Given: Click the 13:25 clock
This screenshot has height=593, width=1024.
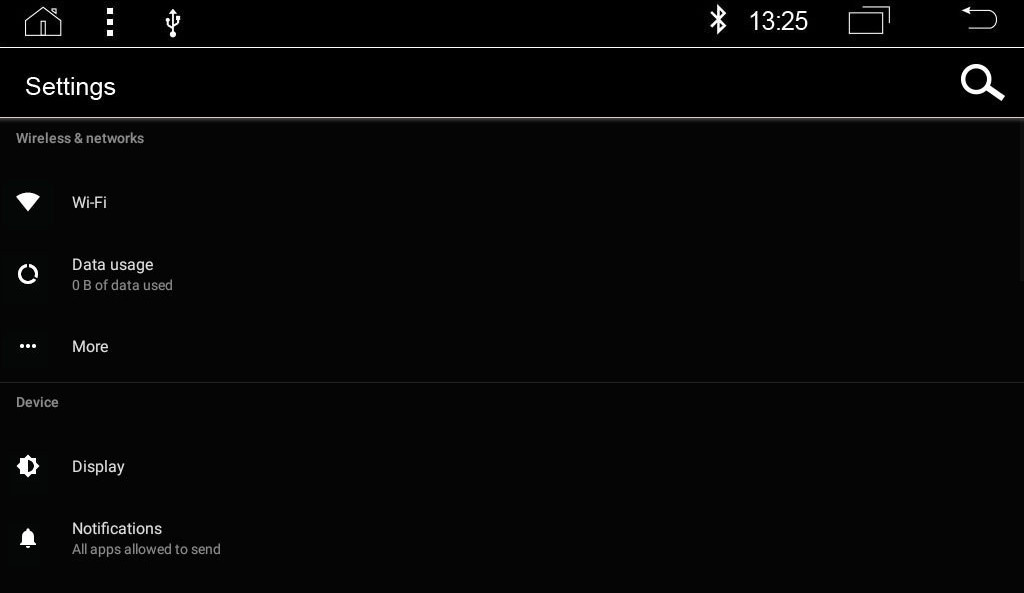Looking at the screenshot, I should coord(778,21).
